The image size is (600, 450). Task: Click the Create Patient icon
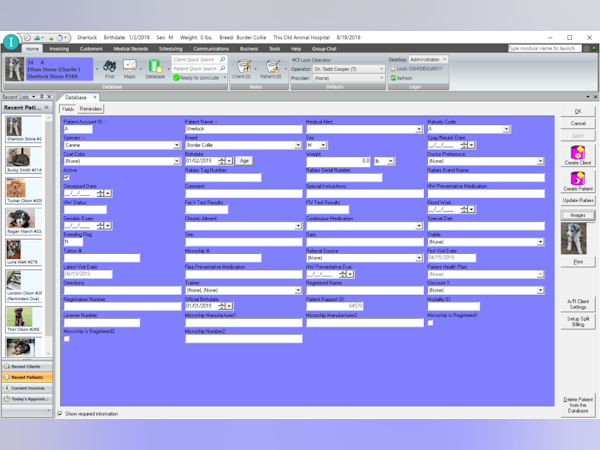click(x=578, y=181)
